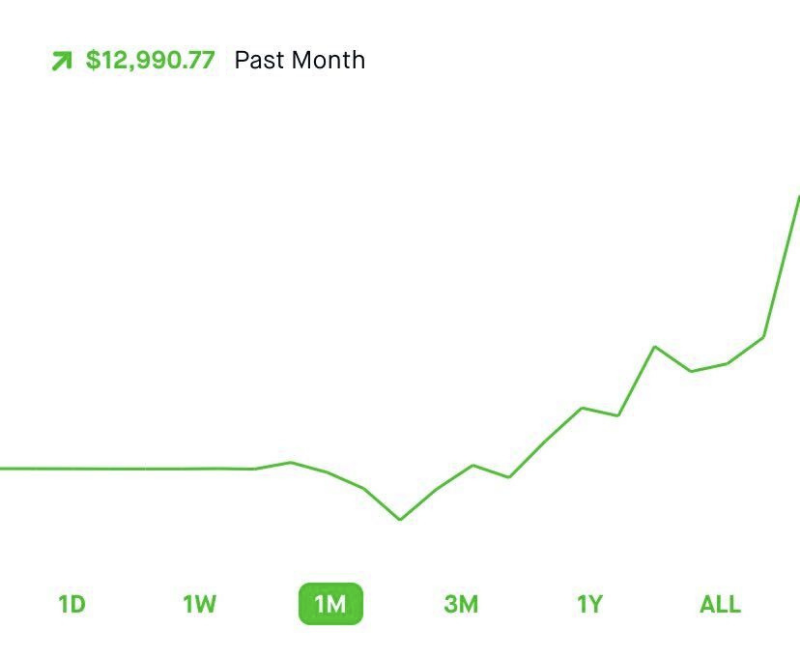
Task: Click the $12,990.77 gain amount
Action: pyautogui.click(x=150, y=60)
